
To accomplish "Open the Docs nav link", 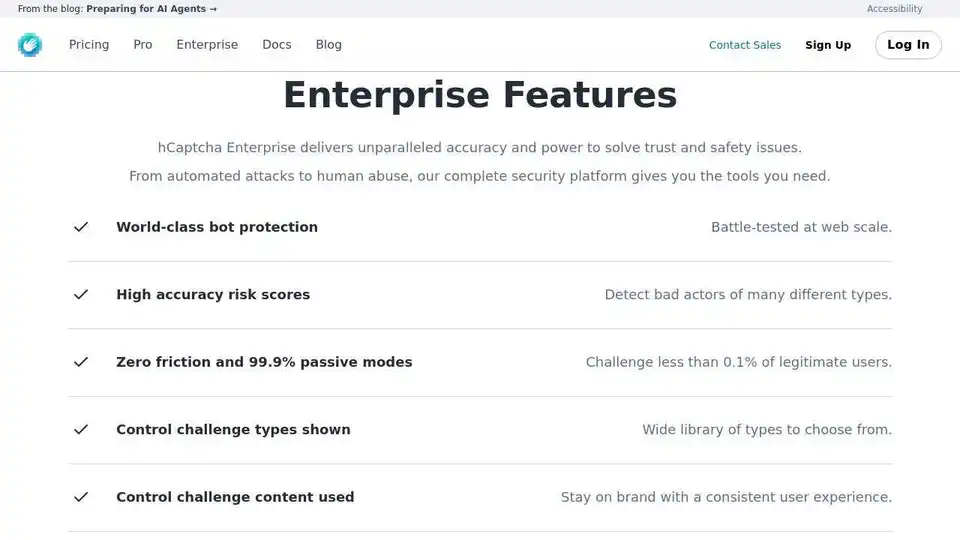I will point(277,45).
